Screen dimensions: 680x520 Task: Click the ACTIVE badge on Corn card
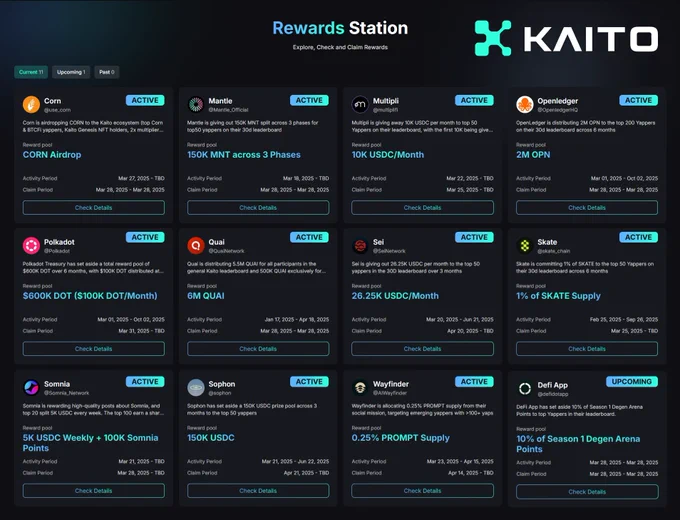pyautogui.click(x=145, y=100)
